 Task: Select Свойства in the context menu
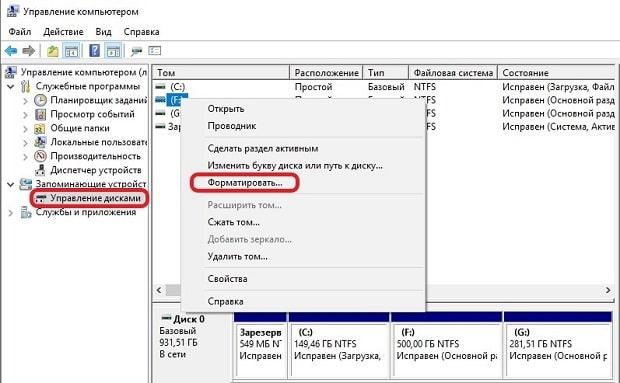click(227, 279)
